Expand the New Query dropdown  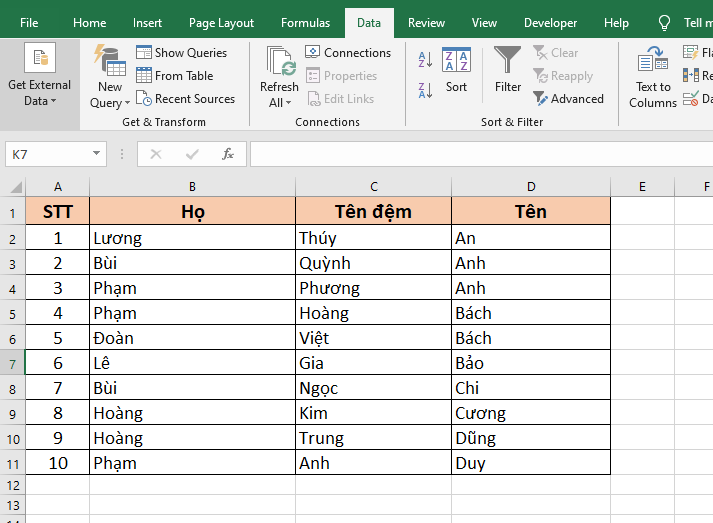[x=109, y=103]
